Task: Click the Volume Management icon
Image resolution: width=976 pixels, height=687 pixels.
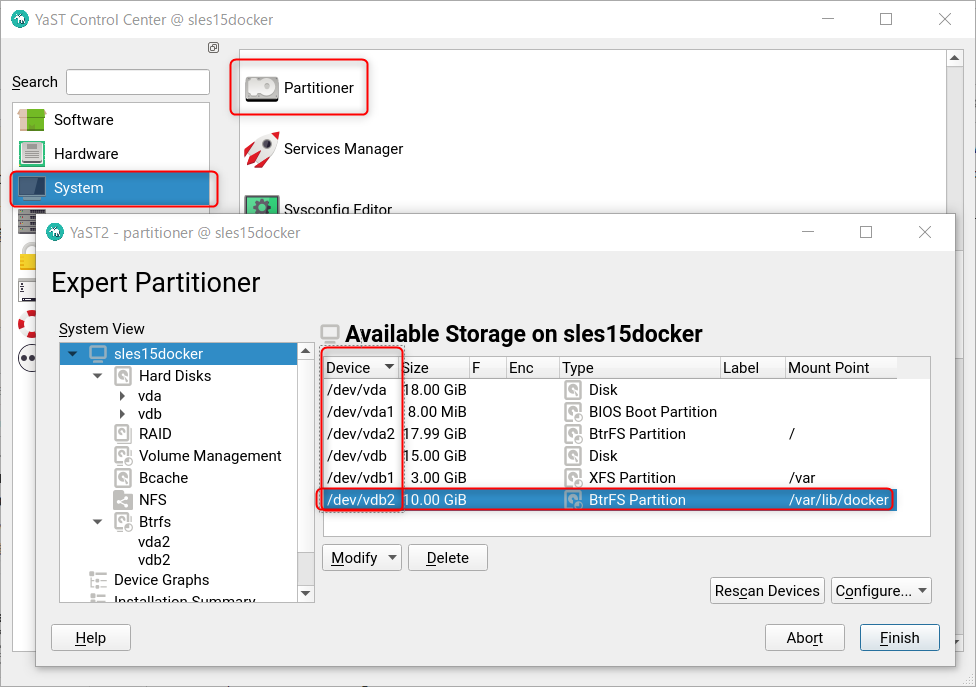Action: click(x=123, y=456)
